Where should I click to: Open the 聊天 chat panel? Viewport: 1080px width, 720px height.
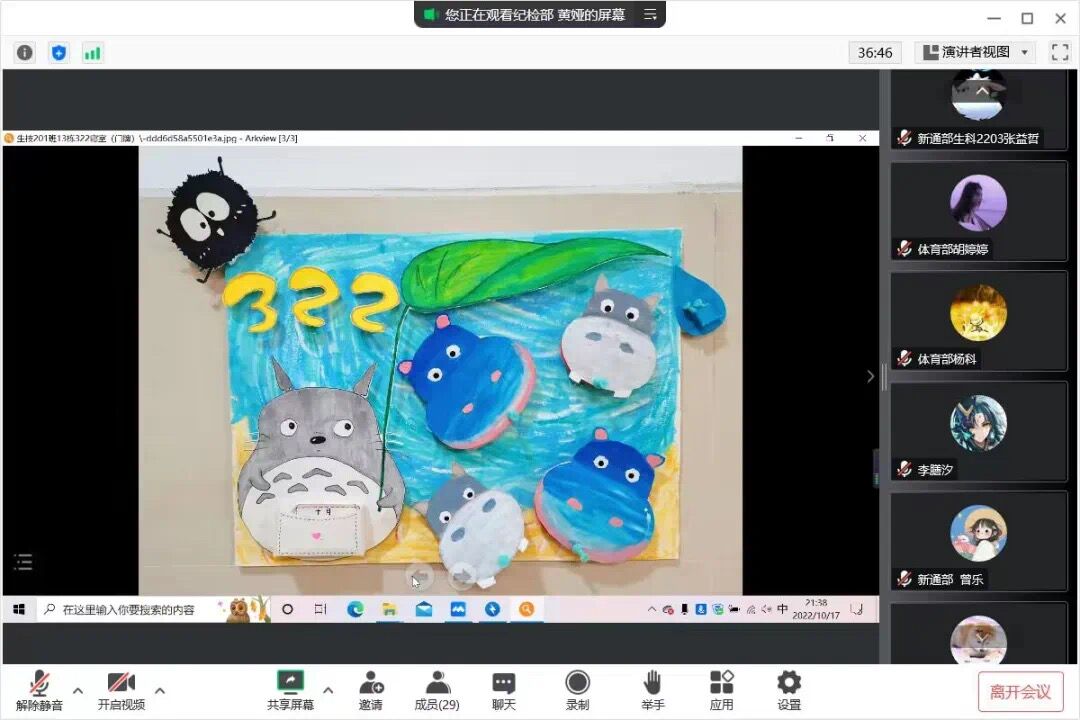tap(503, 690)
